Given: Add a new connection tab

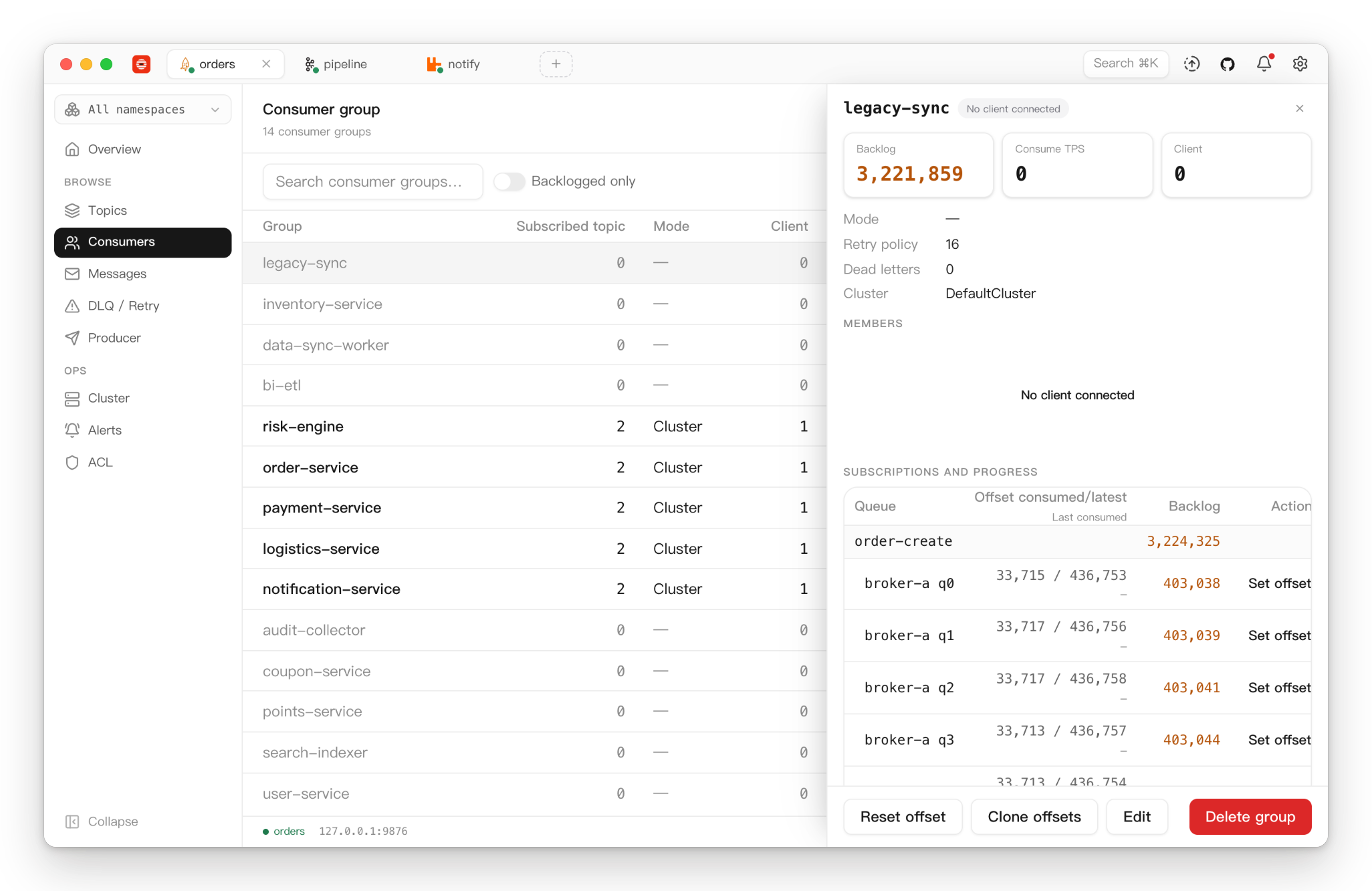Looking at the screenshot, I should (x=556, y=64).
